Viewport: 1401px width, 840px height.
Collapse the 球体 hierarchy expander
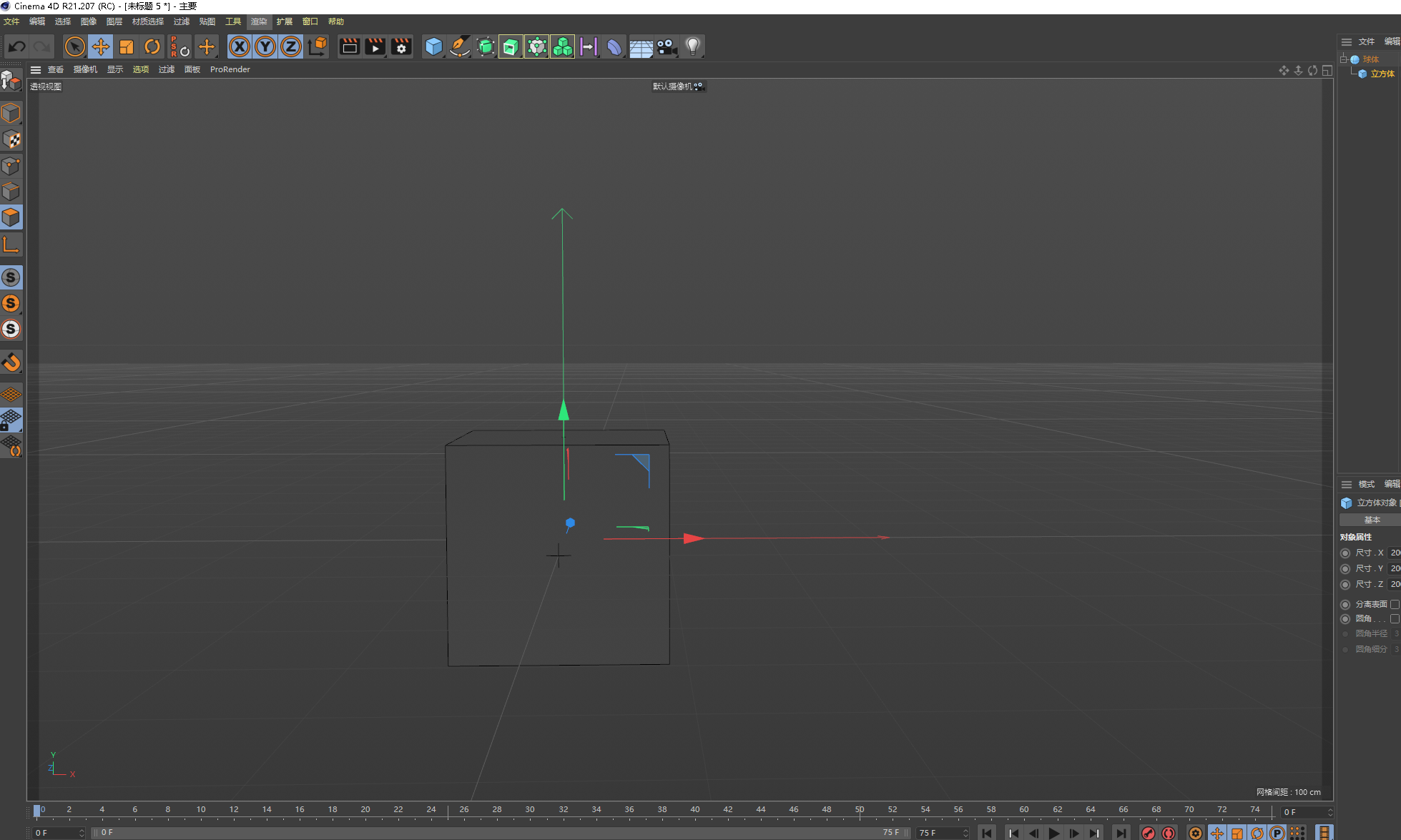point(1344,59)
